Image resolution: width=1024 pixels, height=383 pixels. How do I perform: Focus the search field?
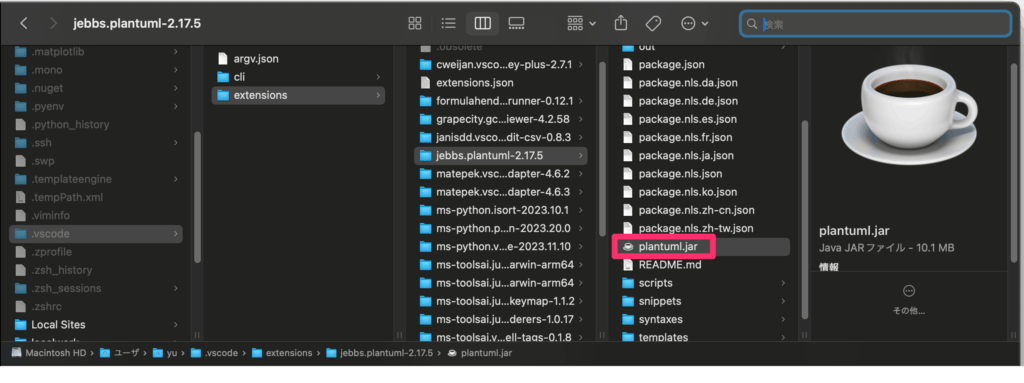(876, 24)
